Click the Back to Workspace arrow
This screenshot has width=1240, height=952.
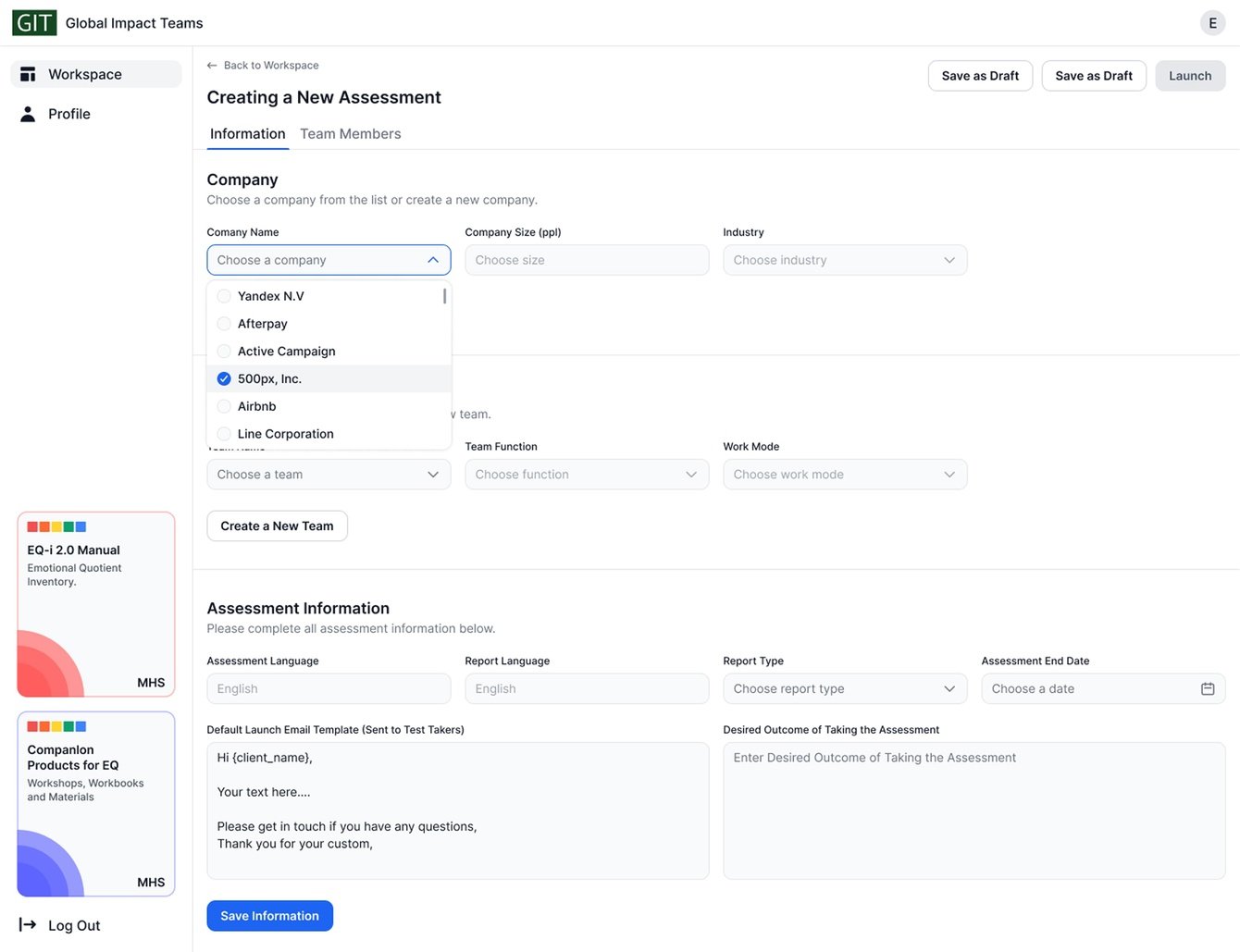pyautogui.click(x=212, y=66)
